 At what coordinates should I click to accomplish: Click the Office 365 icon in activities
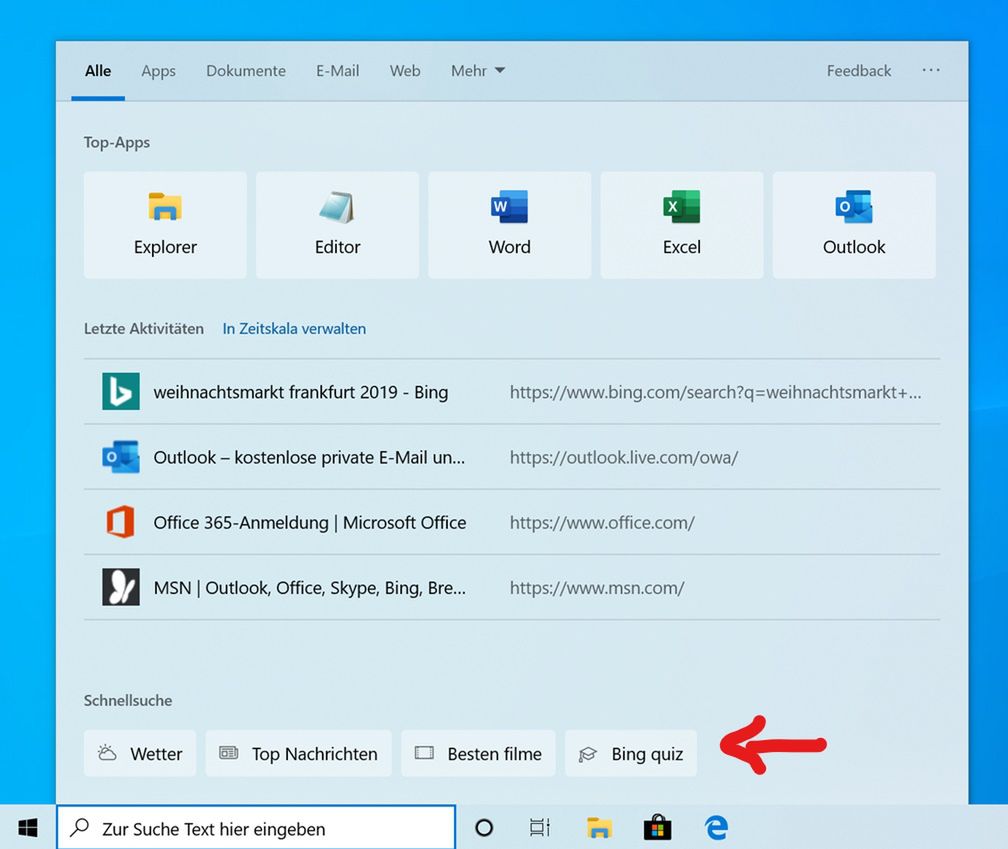point(121,522)
